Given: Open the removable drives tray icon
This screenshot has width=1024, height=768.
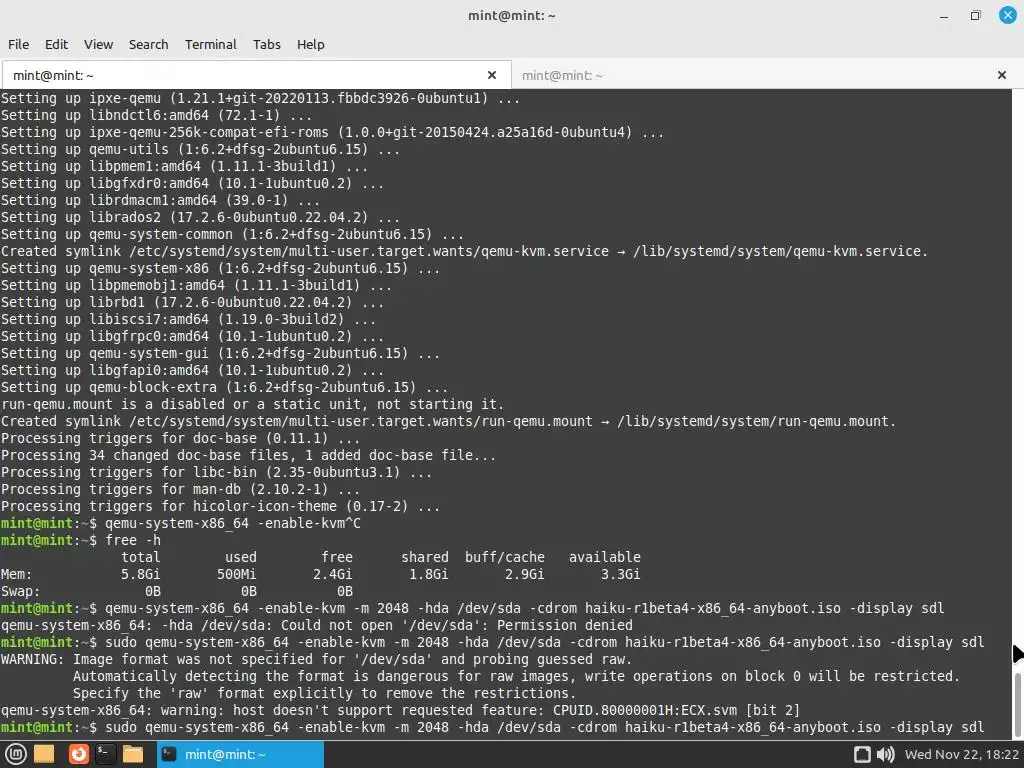Looking at the screenshot, I should [x=862, y=754].
